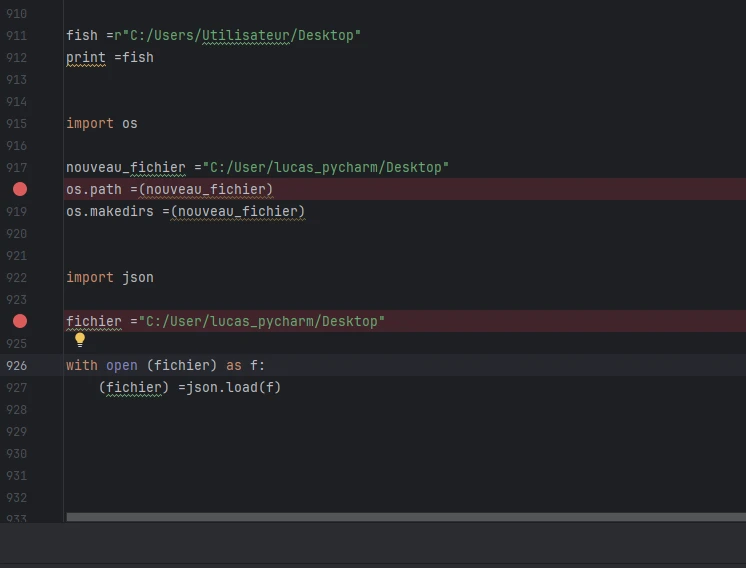Click the 'open' function call
This screenshot has width=746, height=568.
(x=121, y=365)
